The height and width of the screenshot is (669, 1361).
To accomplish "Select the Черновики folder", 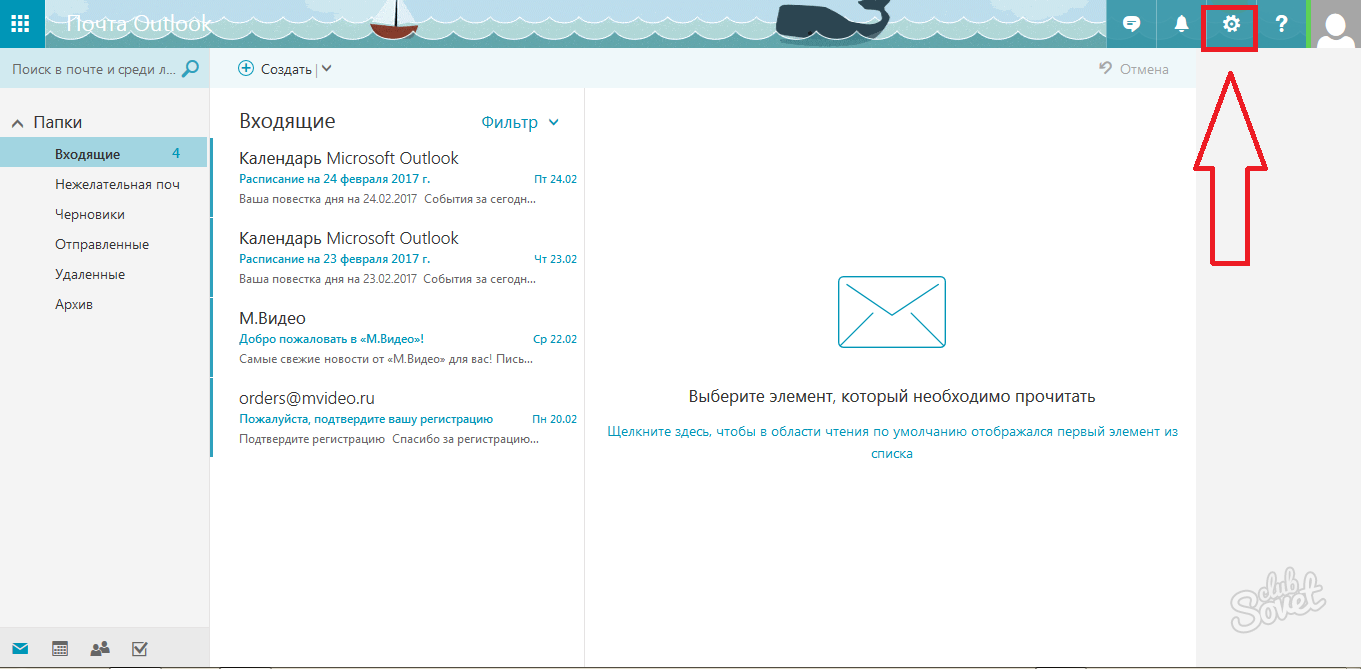I will point(90,214).
